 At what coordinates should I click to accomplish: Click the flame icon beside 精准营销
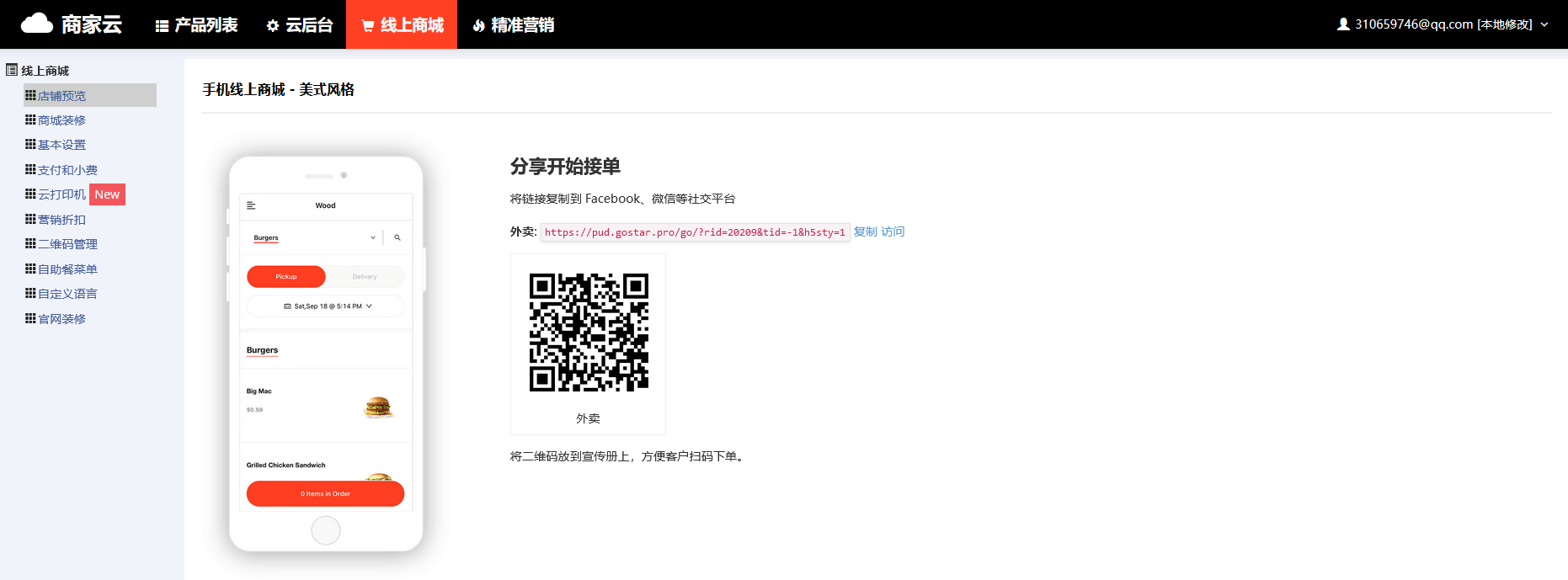pos(478,26)
